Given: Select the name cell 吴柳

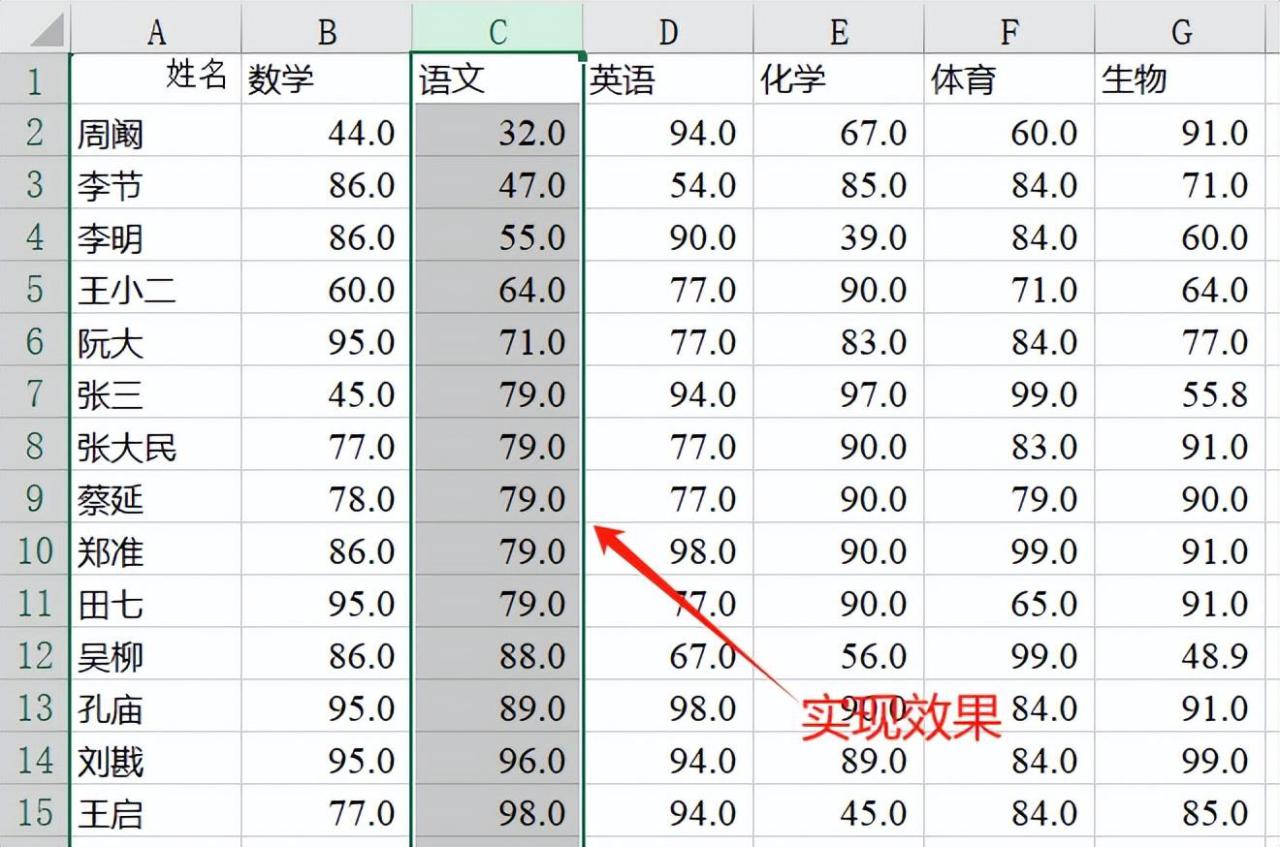Looking at the screenshot, I should (x=155, y=654).
